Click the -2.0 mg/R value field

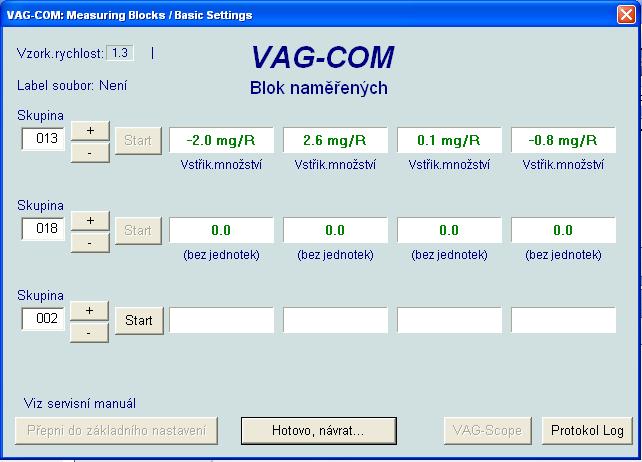click(222, 140)
